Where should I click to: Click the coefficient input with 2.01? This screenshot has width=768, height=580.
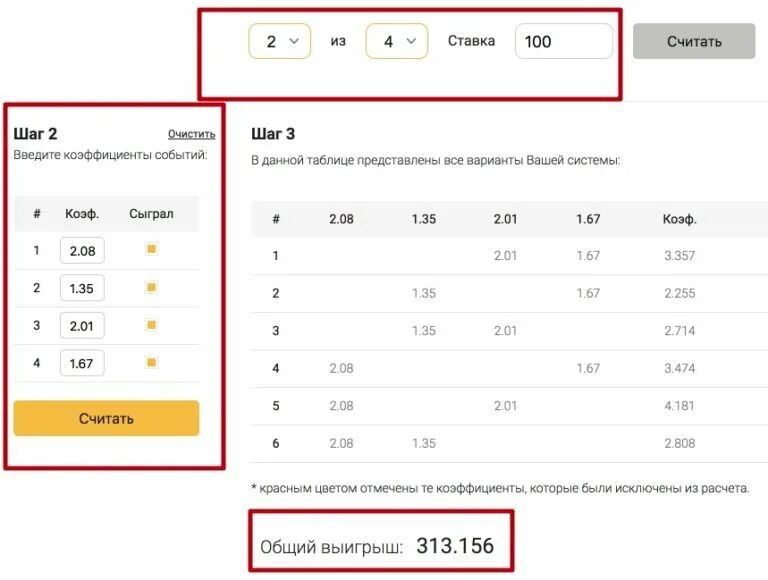[82, 326]
